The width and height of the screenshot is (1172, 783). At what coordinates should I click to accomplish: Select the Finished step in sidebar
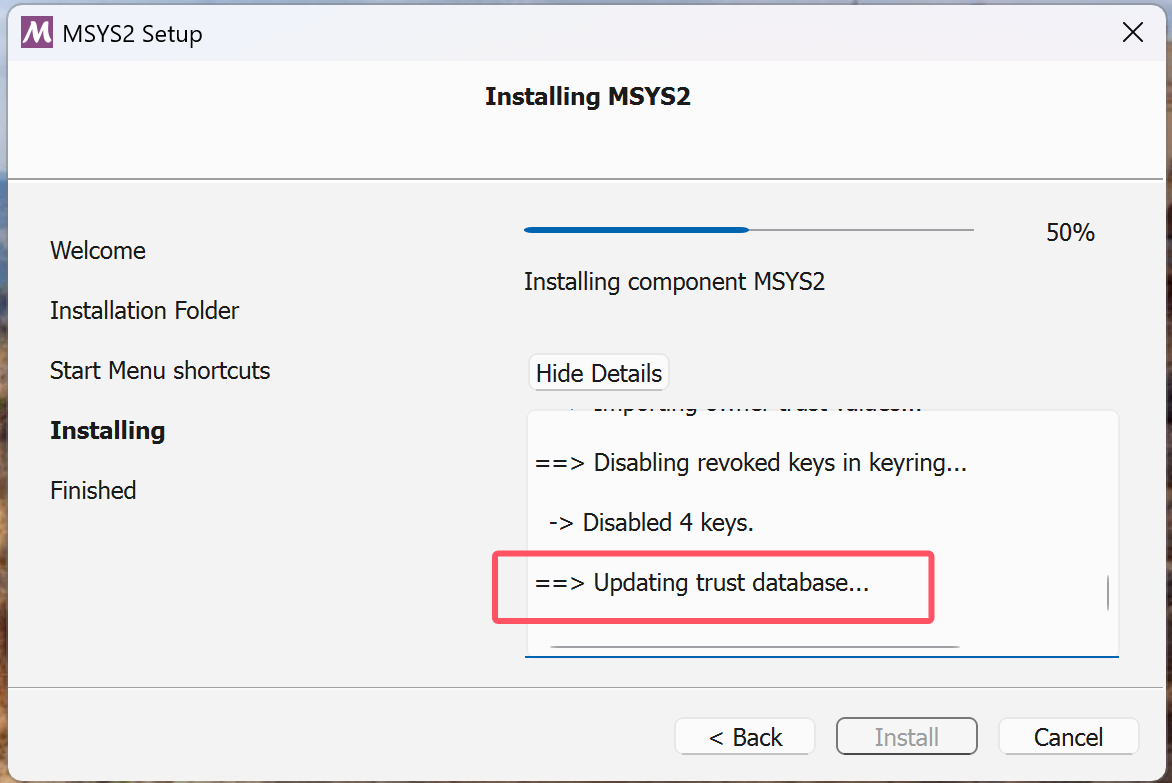pos(93,491)
